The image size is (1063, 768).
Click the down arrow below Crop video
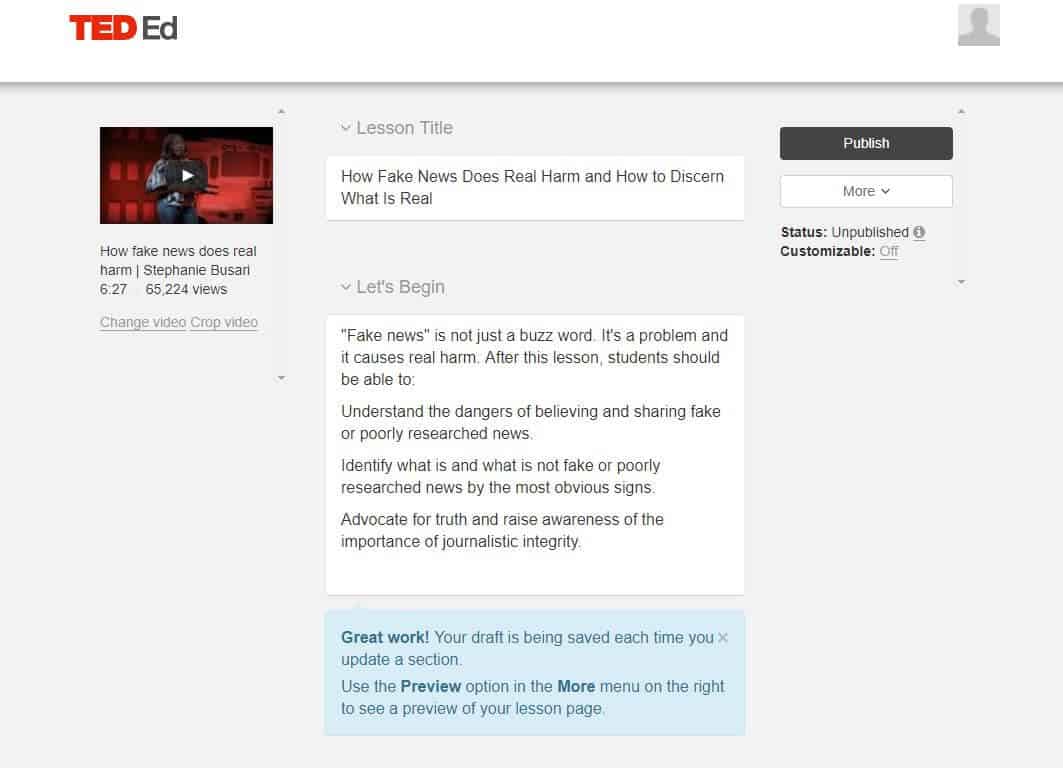point(281,378)
